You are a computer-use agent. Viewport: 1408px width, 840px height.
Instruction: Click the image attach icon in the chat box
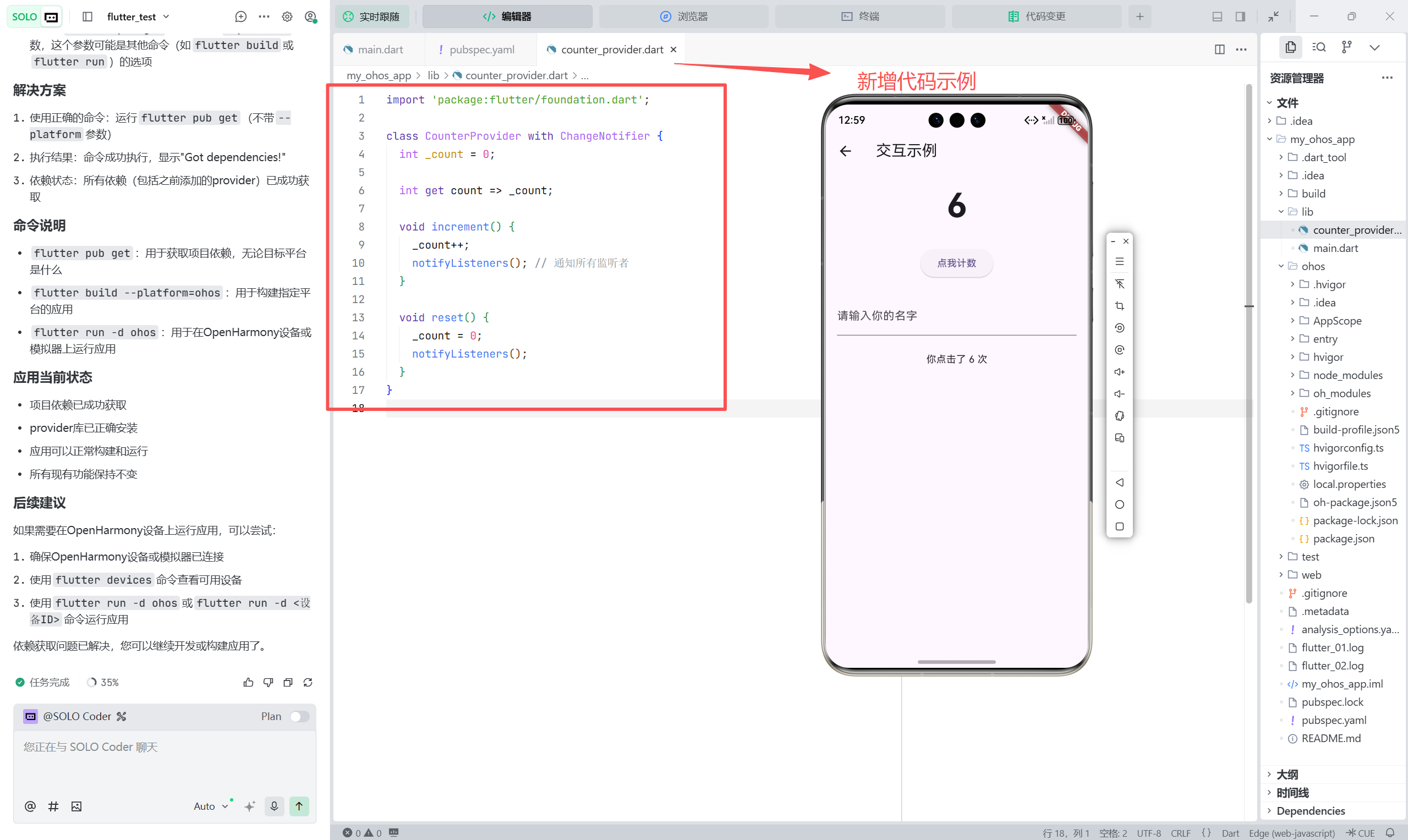[76, 806]
